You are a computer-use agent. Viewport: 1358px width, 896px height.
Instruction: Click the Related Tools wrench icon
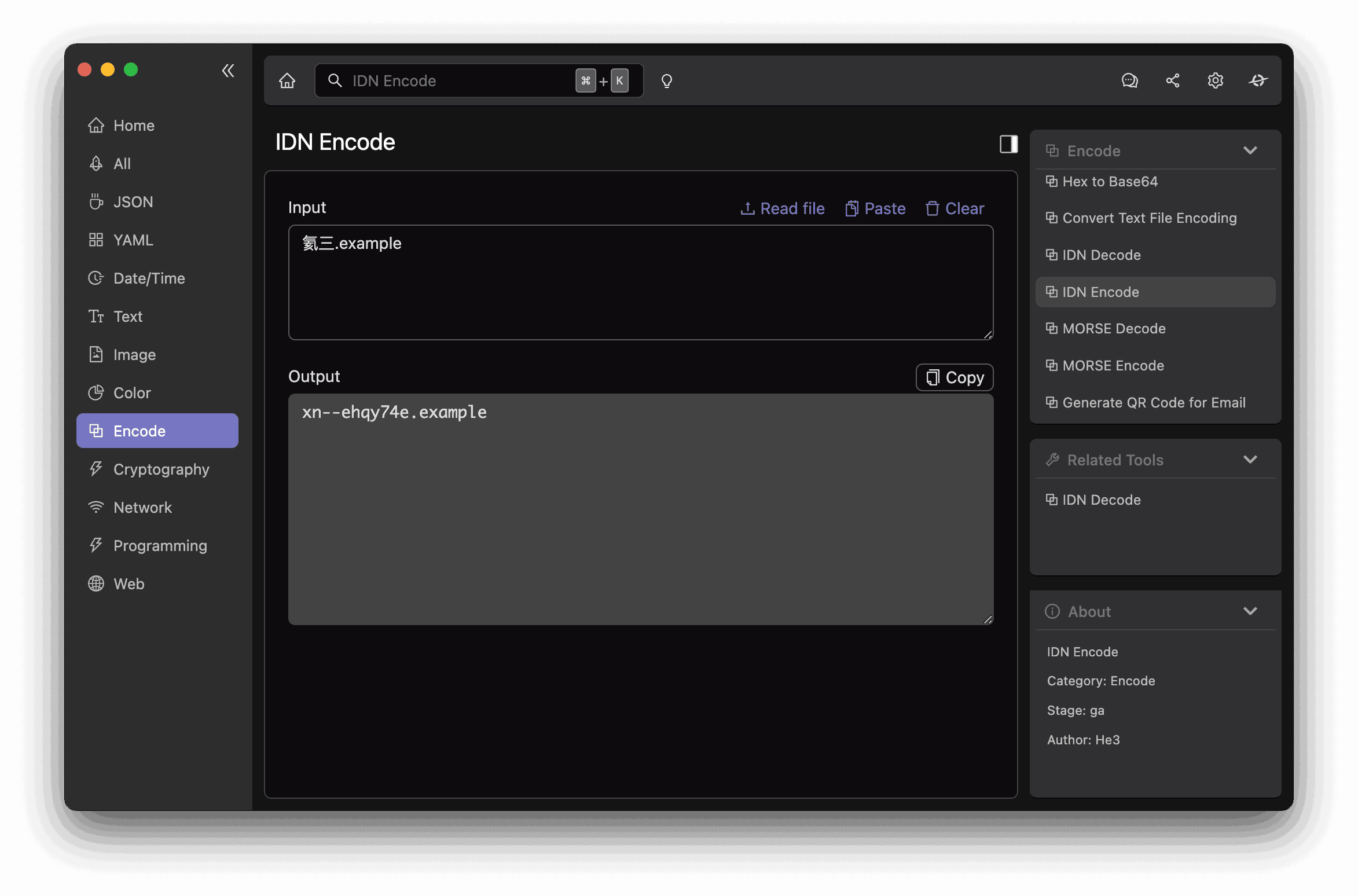click(x=1052, y=460)
